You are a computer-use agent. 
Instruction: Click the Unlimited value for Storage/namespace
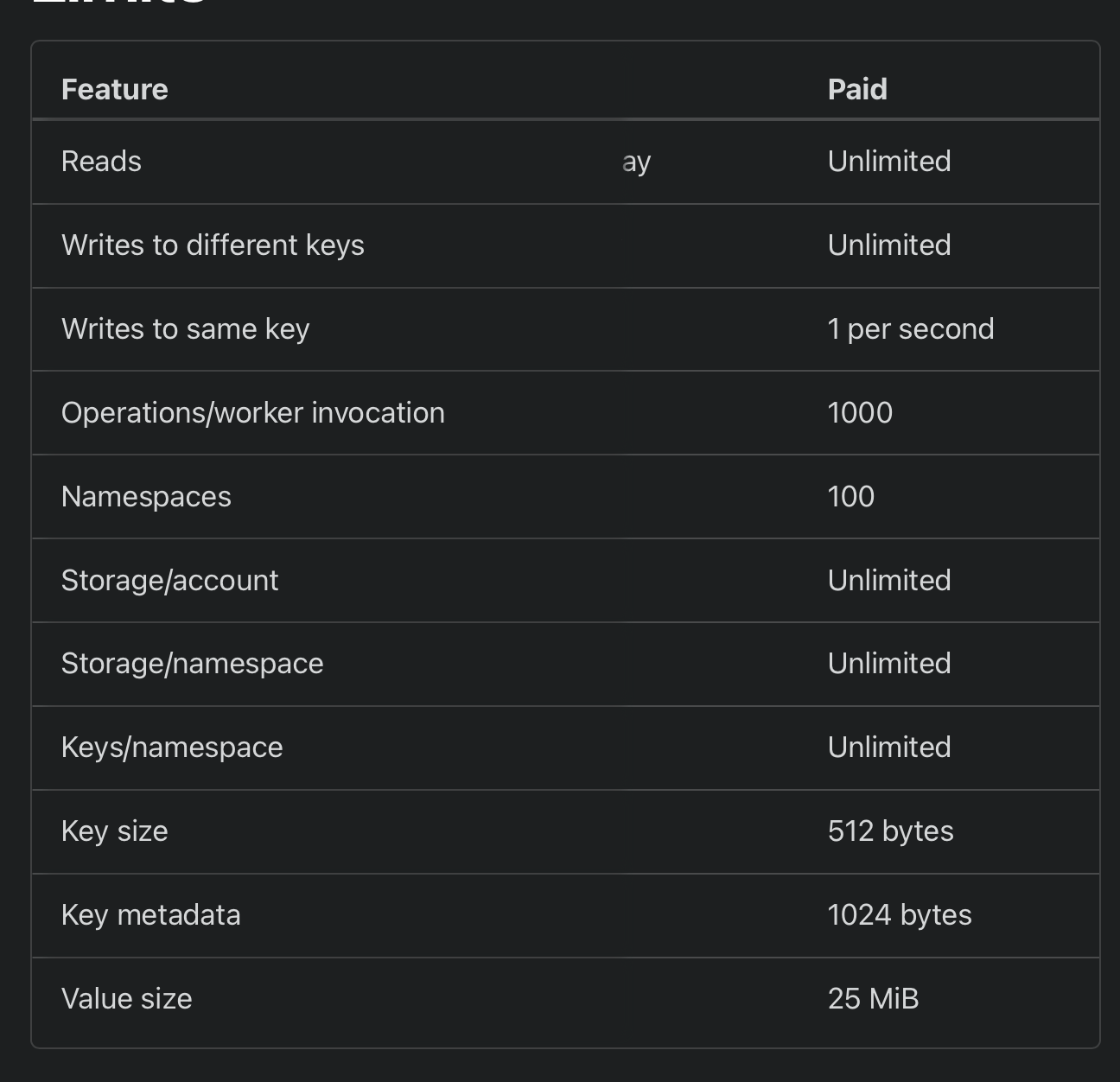(889, 664)
